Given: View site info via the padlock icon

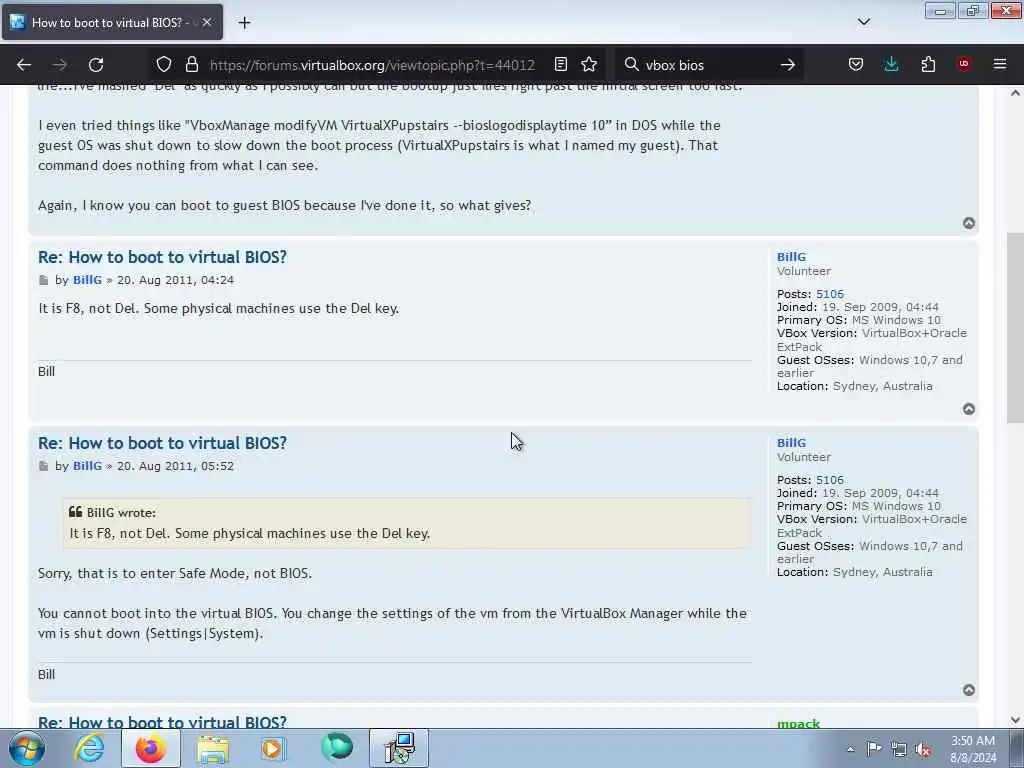Looking at the screenshot, I should click(x=191, y=64).
